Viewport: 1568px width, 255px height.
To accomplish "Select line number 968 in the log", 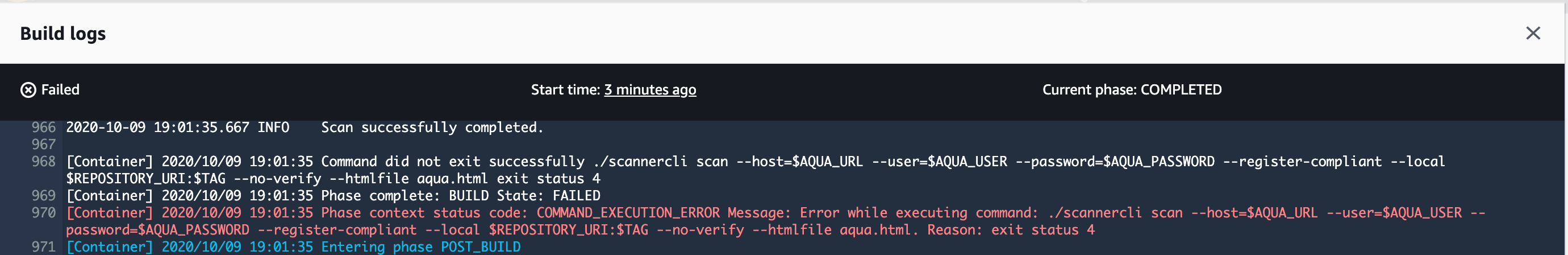I will point(43,162).
